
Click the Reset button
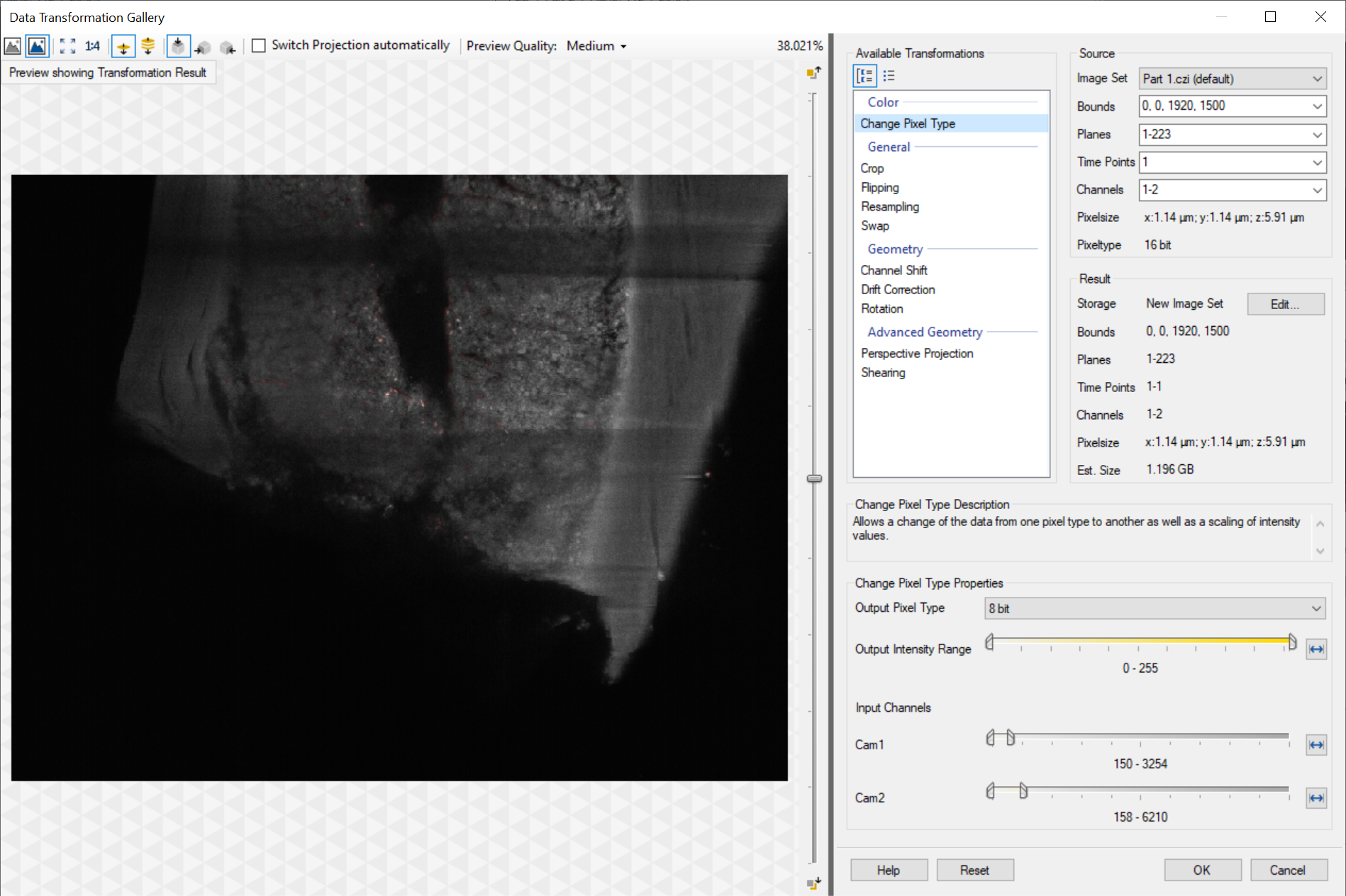point(974,870)
